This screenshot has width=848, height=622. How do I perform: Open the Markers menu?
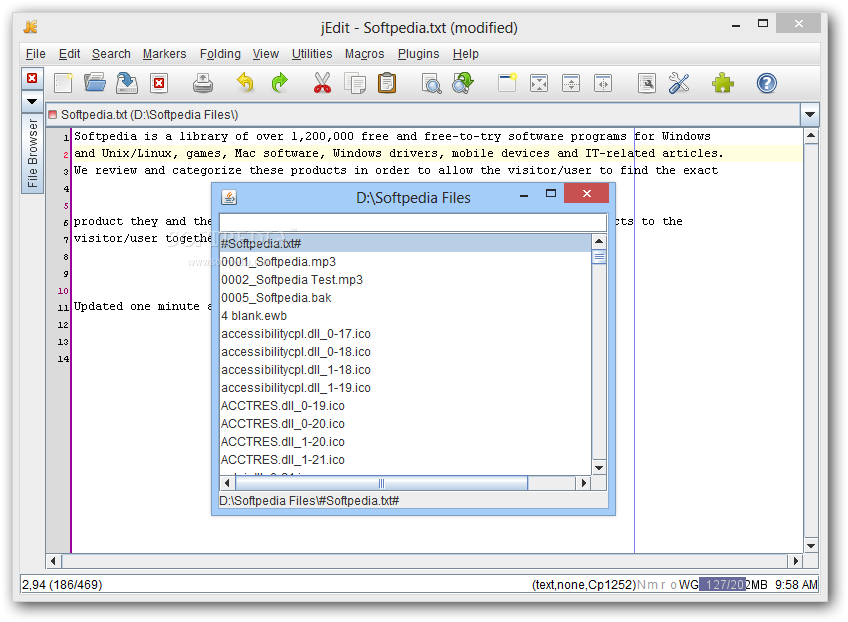164,54
